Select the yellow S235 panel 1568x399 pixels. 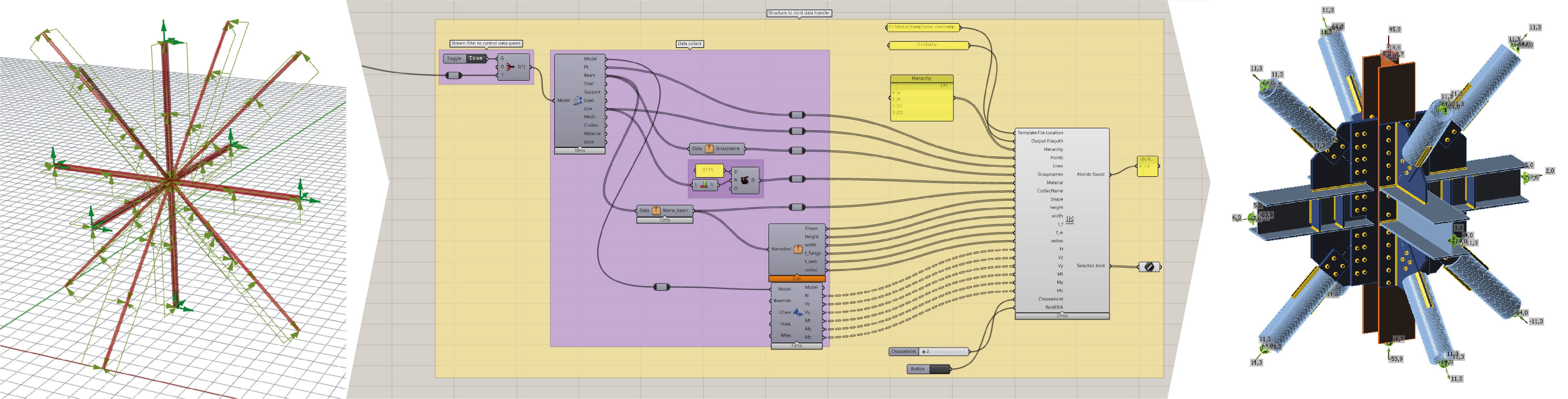(x=708, y=170)
